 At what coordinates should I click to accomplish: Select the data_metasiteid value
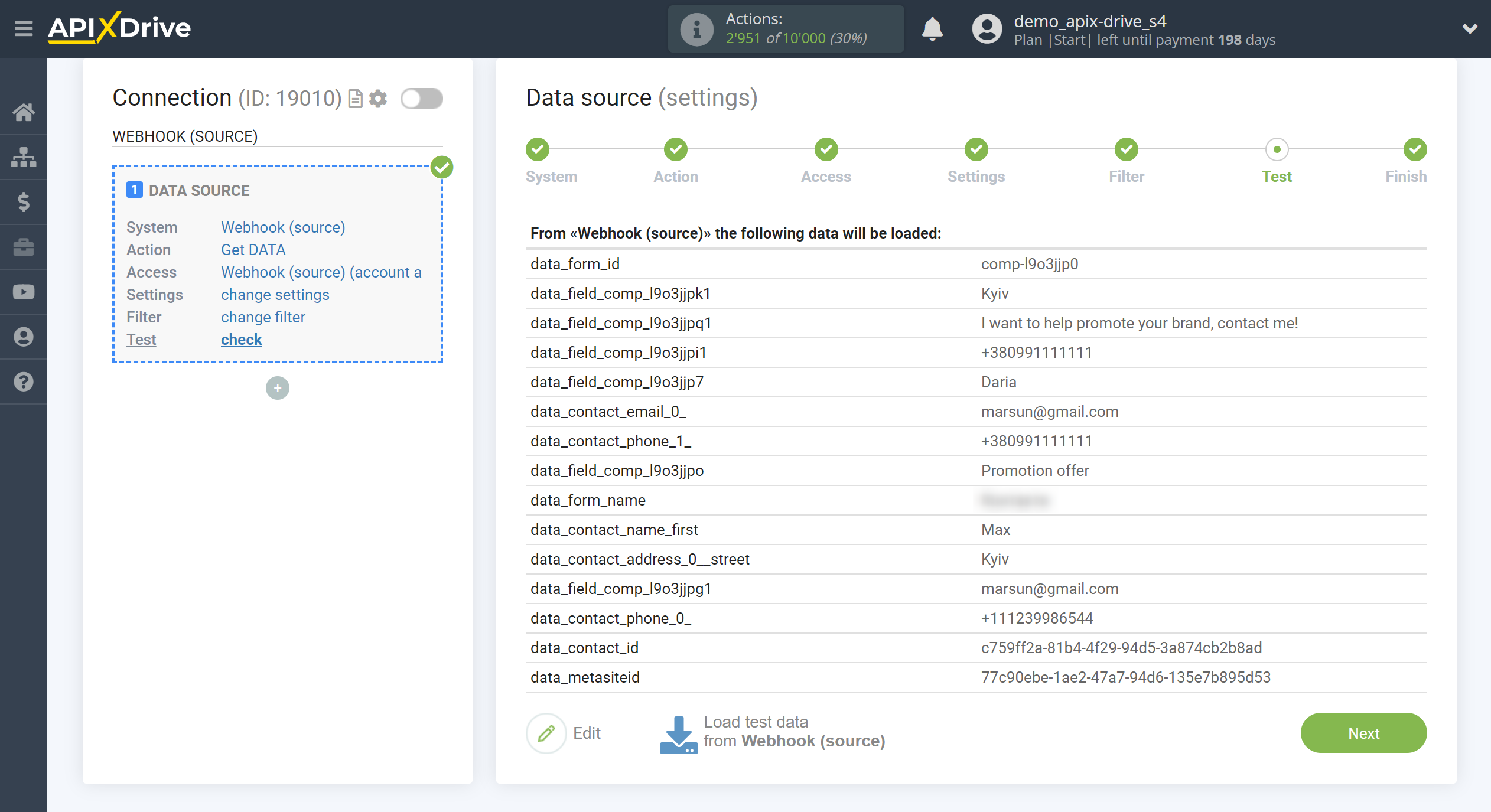1126,677
